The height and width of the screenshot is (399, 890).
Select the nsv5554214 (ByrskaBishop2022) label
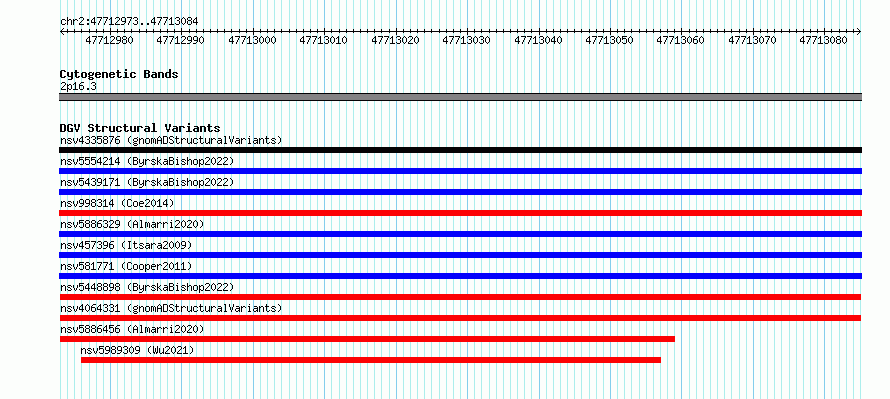tap(146, 161)
